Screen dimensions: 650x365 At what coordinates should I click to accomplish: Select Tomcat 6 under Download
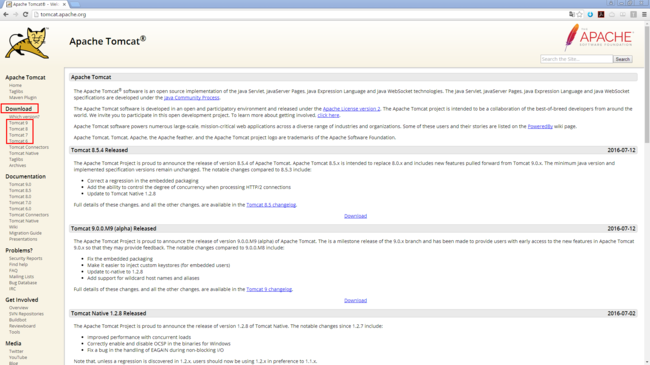(x=18, y=141)
